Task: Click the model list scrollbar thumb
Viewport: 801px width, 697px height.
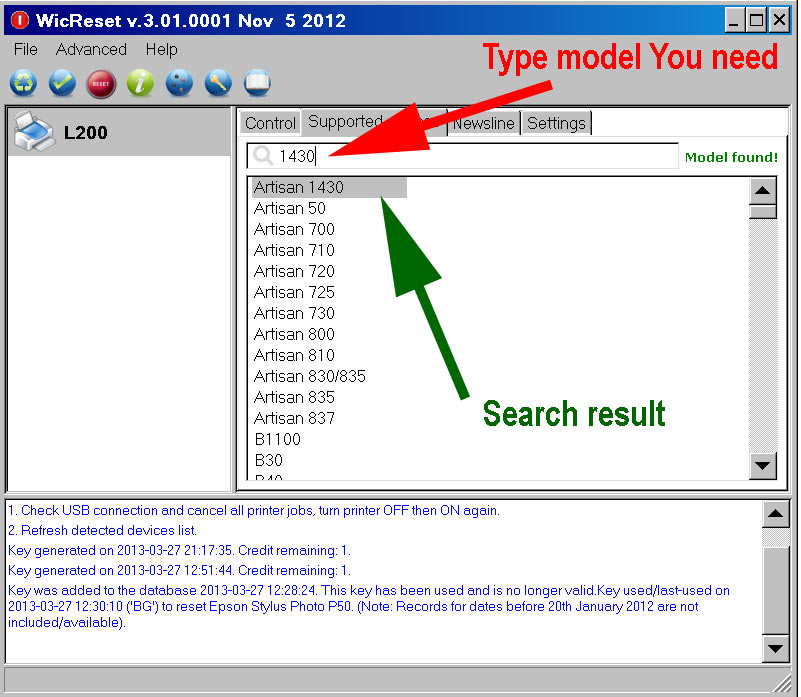Action: pyautogui.click(x=763, y=212)
